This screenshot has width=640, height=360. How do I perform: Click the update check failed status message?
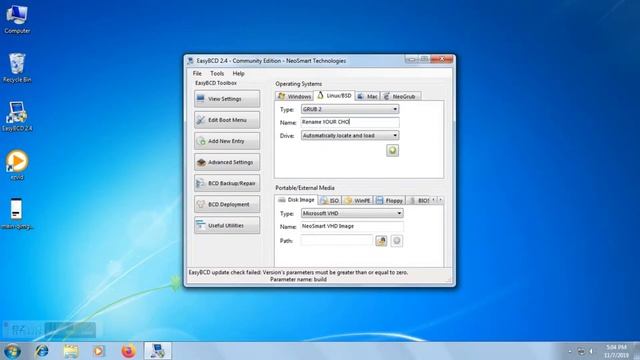(x=298, y=276)
